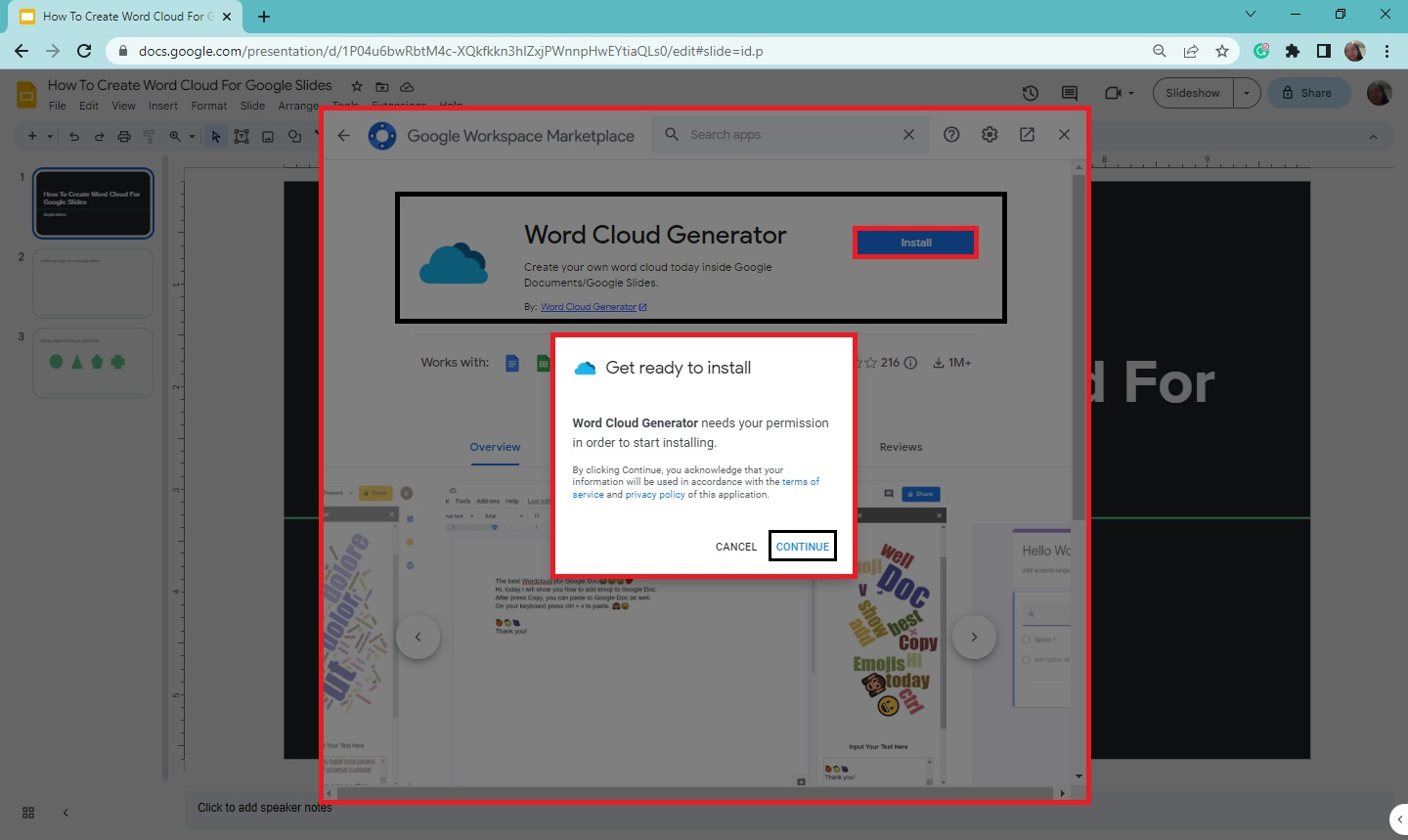This screenshot has height=840, width=1408.
Task: Click the CONTINUE button in install dialog
Action: pyautogui.click(x=803, y=547)
